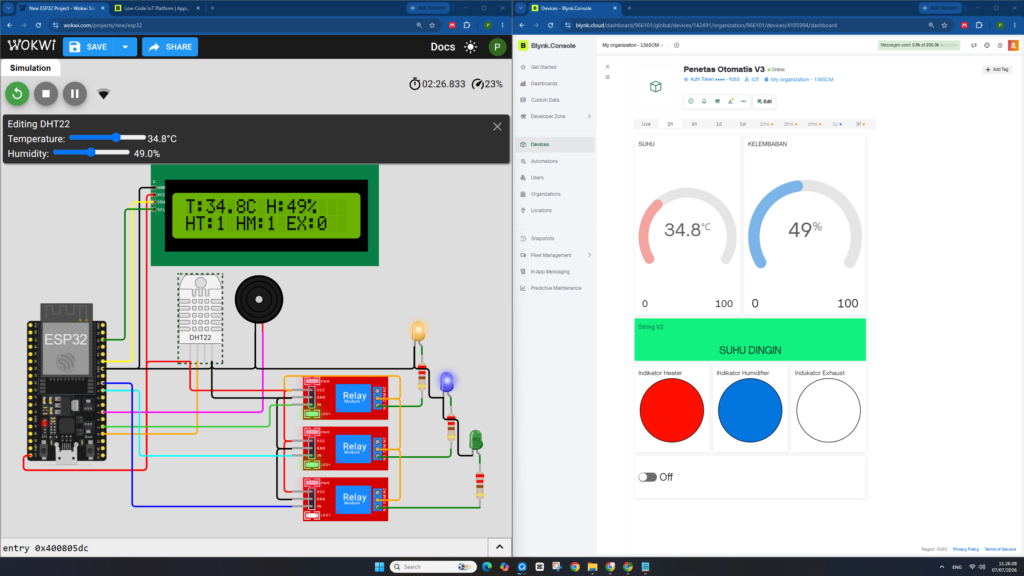Close the Blynk device panel with X
The width and height of the screenshot is (1024, 576).
[607, 67]
